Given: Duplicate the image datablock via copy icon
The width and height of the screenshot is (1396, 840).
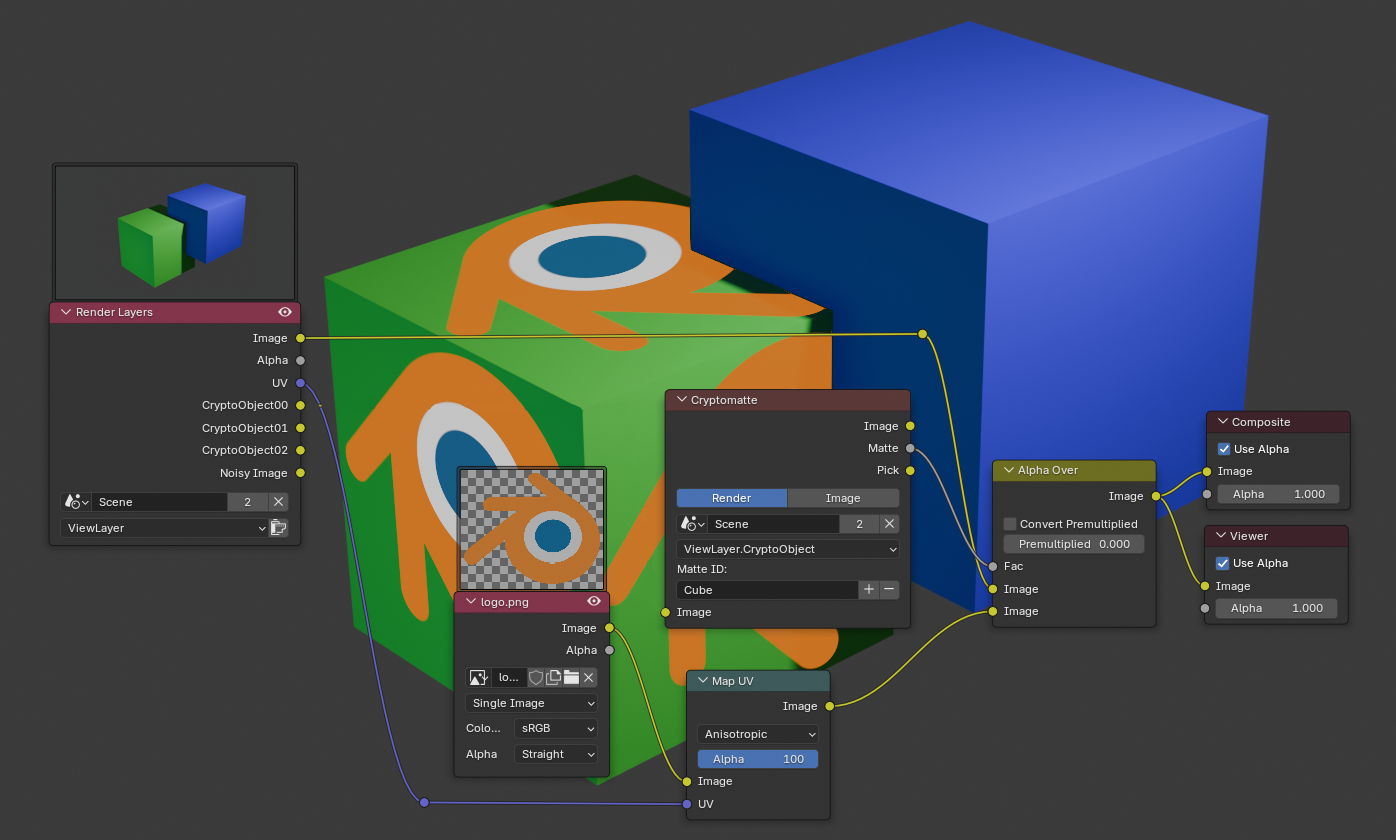Looking at the screenshot, I should (x=554, y=677).
